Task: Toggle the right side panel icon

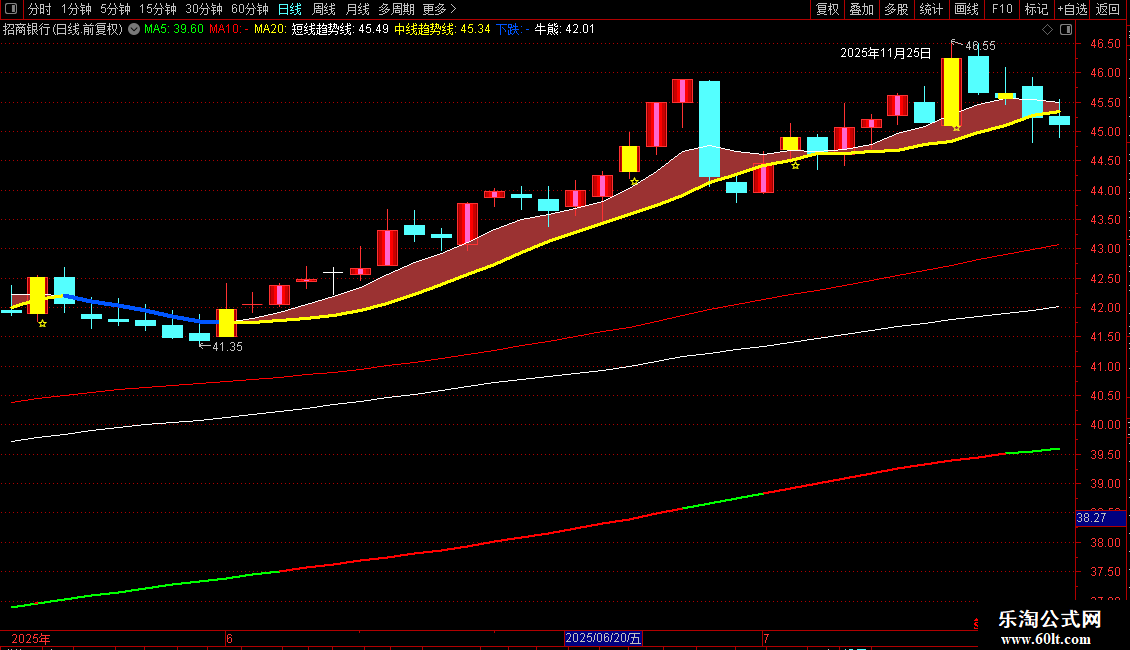Action: [1067, 29]
